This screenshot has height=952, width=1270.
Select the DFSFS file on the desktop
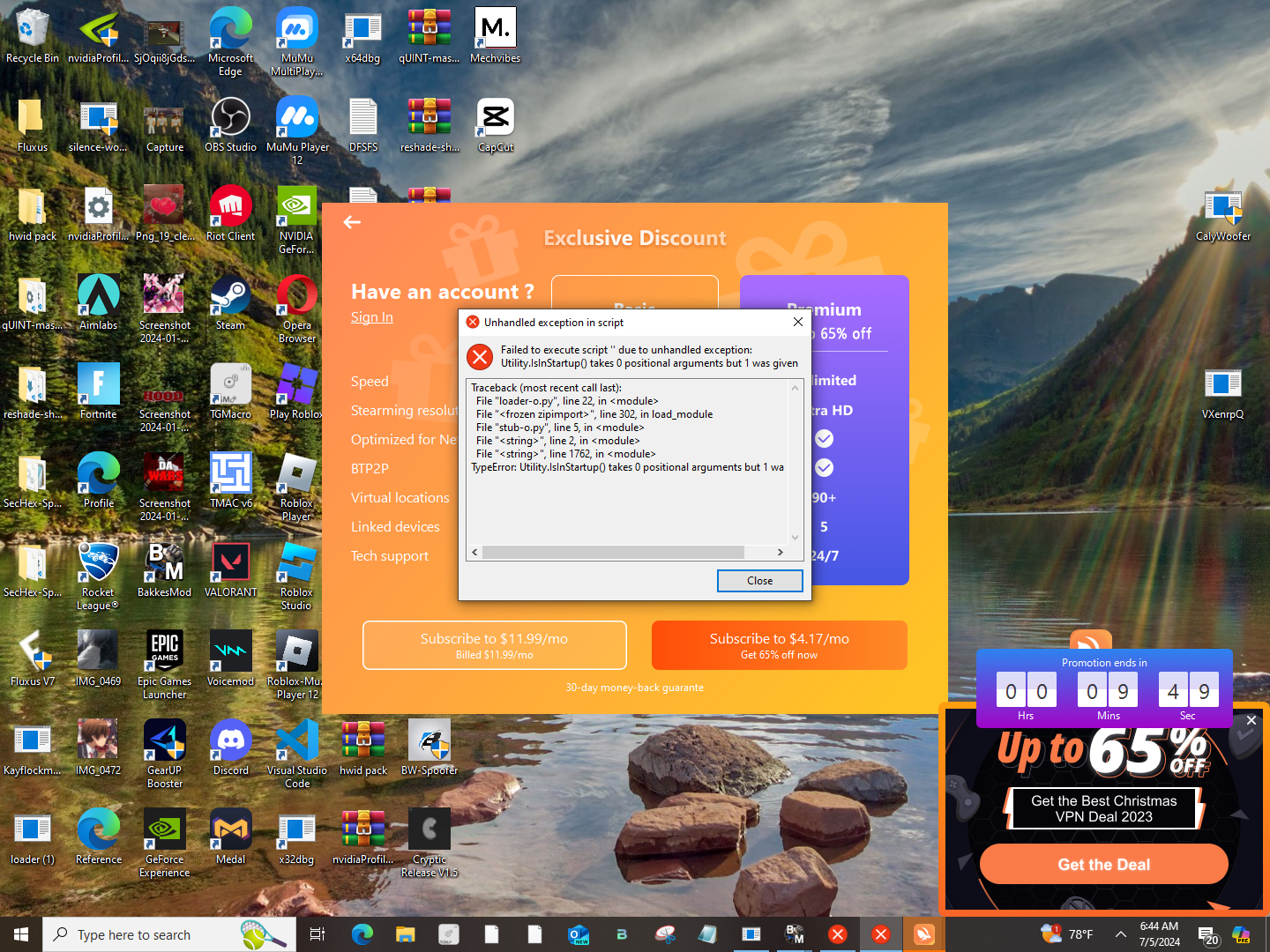click(x=363, y=126)
